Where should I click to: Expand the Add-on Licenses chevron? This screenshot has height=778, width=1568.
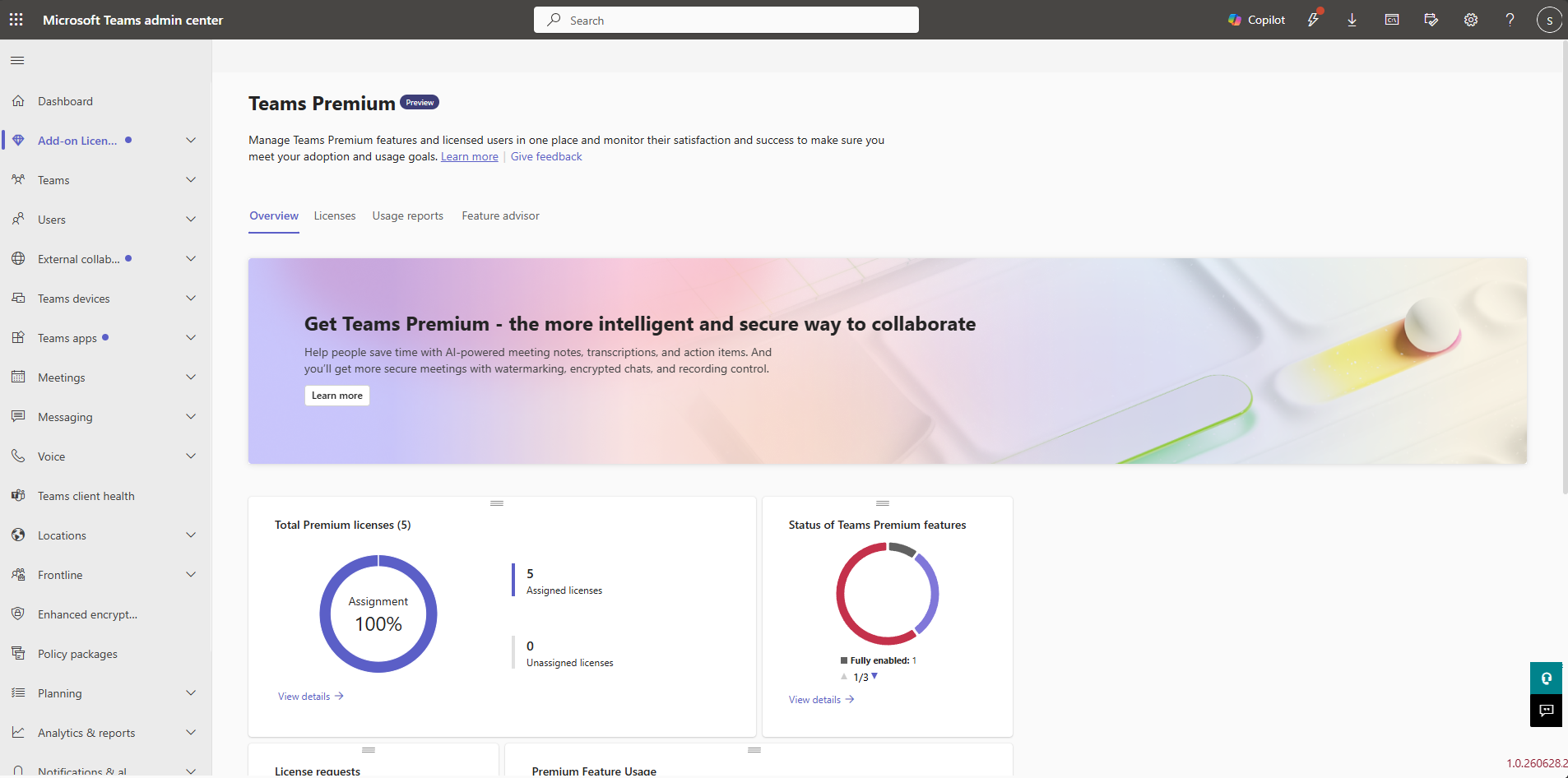pyautogui.click(x=191, y=141)
